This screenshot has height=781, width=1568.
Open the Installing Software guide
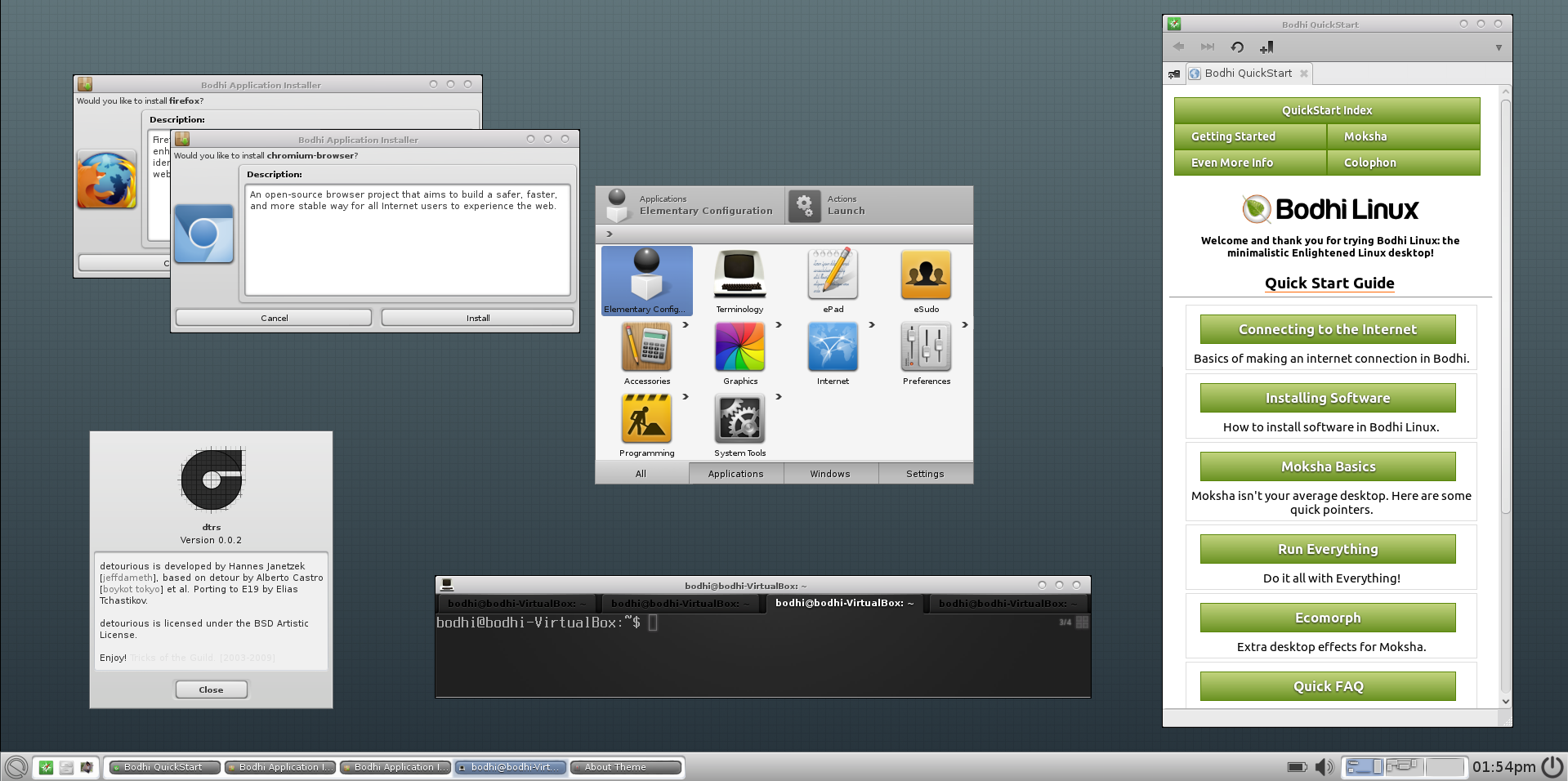pyautogui.click(x=1328, y=398)
